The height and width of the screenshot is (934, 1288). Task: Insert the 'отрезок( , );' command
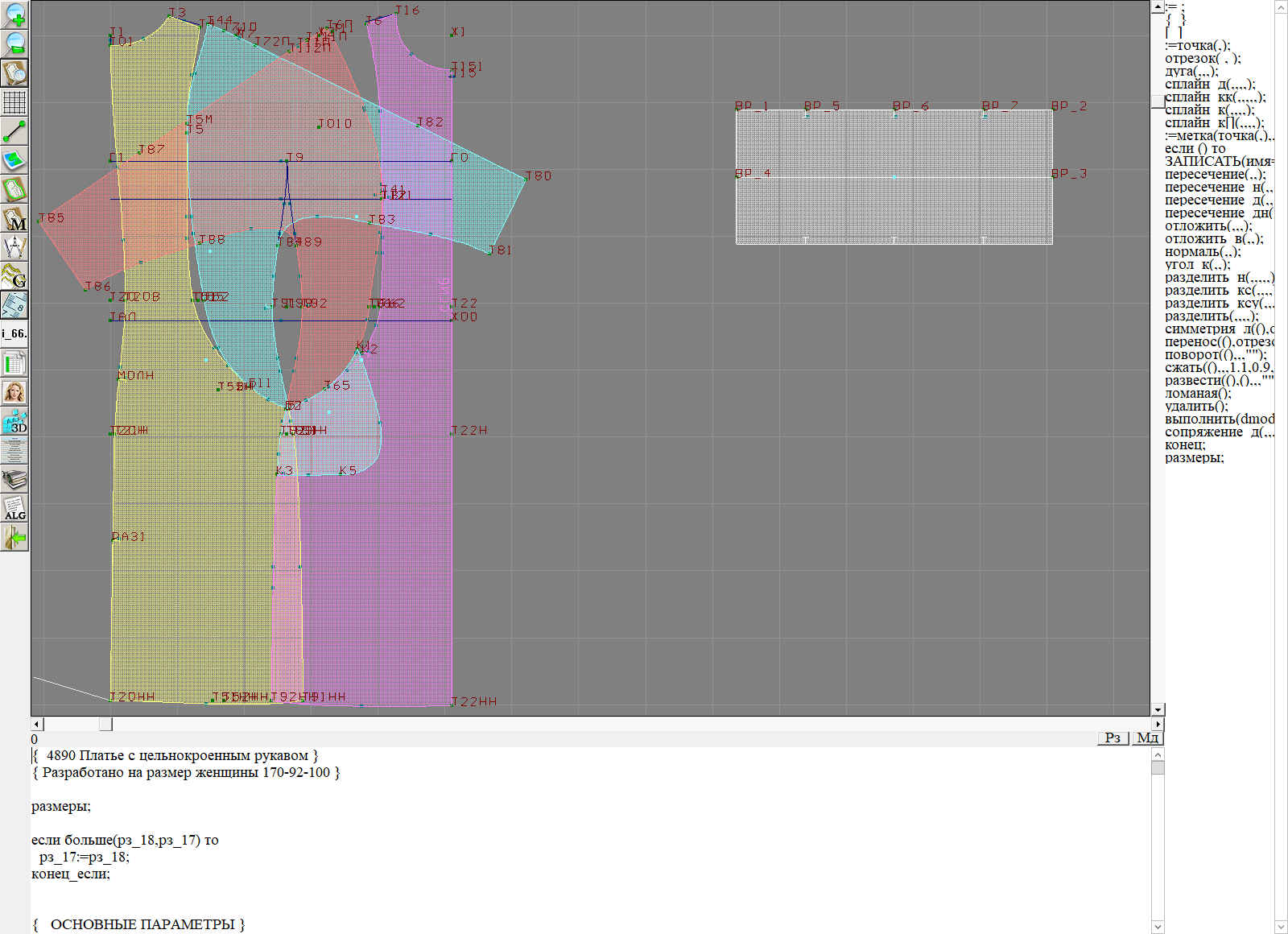click(x=1202, y=59)
